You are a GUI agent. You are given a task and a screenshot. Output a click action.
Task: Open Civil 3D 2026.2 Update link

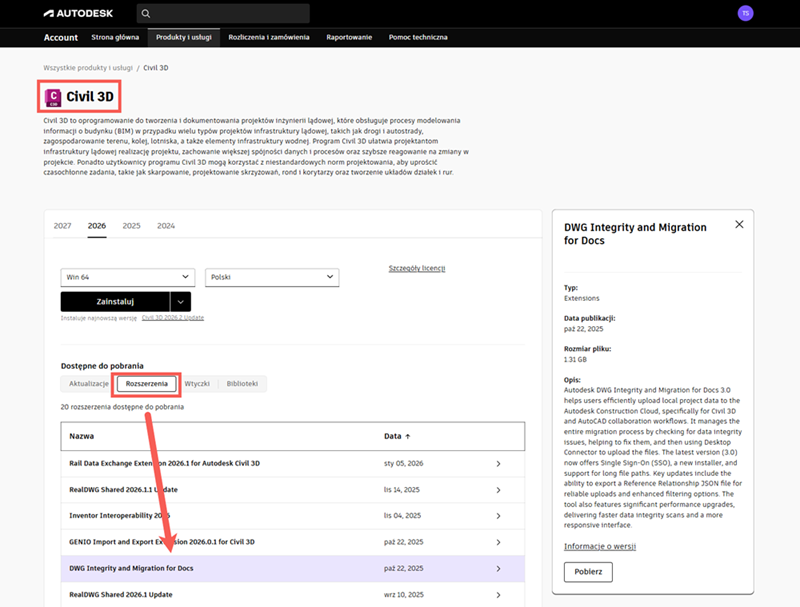coord(173,318)
